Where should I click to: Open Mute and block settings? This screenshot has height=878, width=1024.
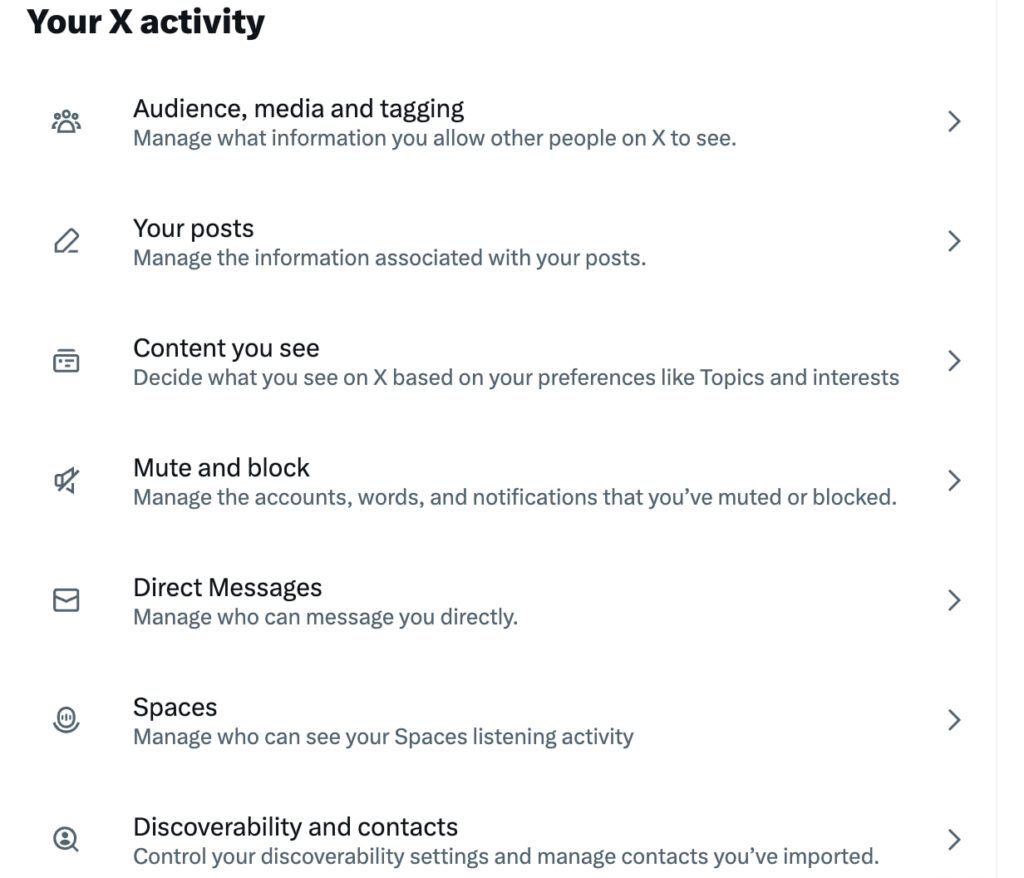click(221, 468)
